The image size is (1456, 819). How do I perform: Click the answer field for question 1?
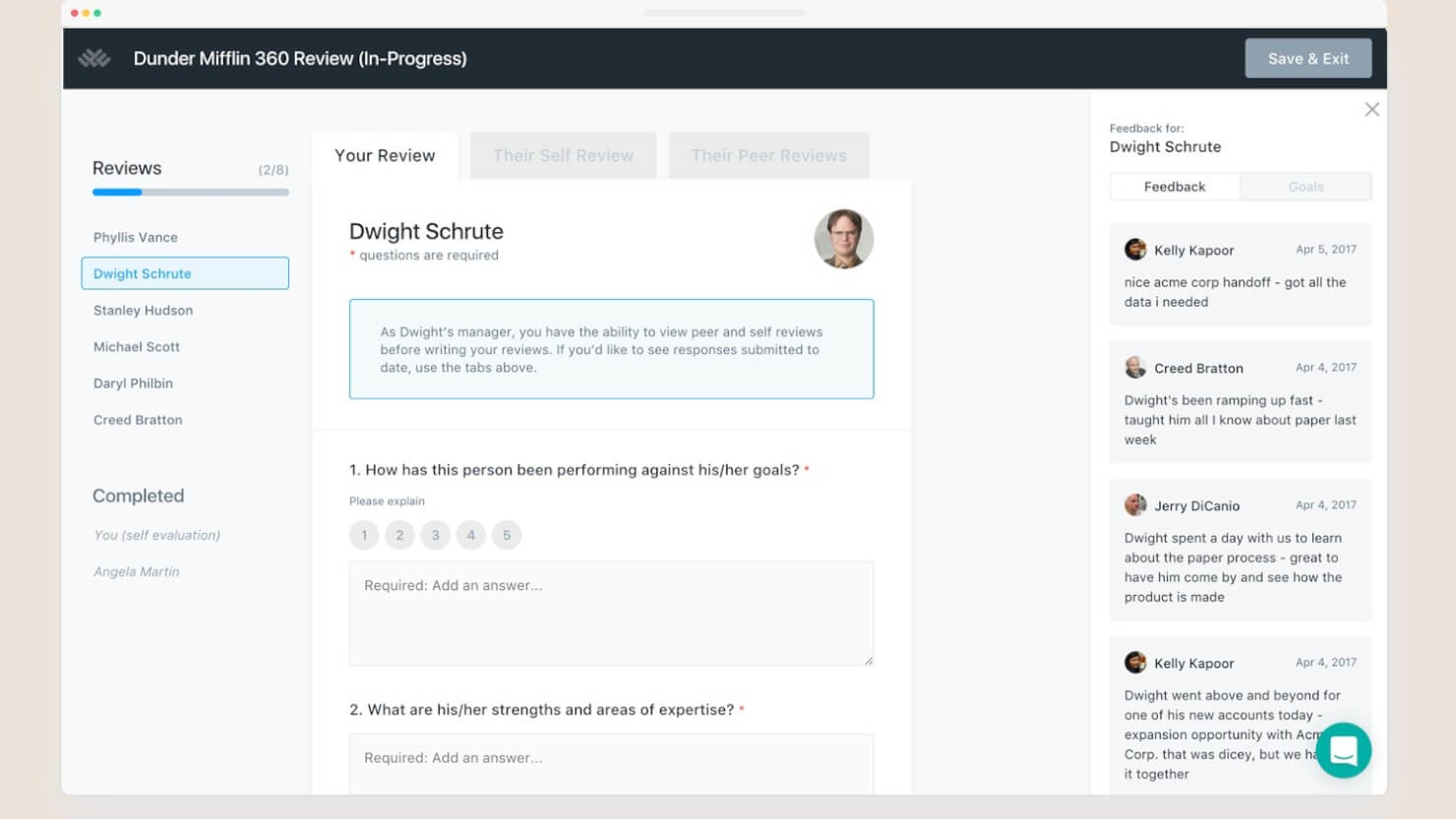pos(611,614)
